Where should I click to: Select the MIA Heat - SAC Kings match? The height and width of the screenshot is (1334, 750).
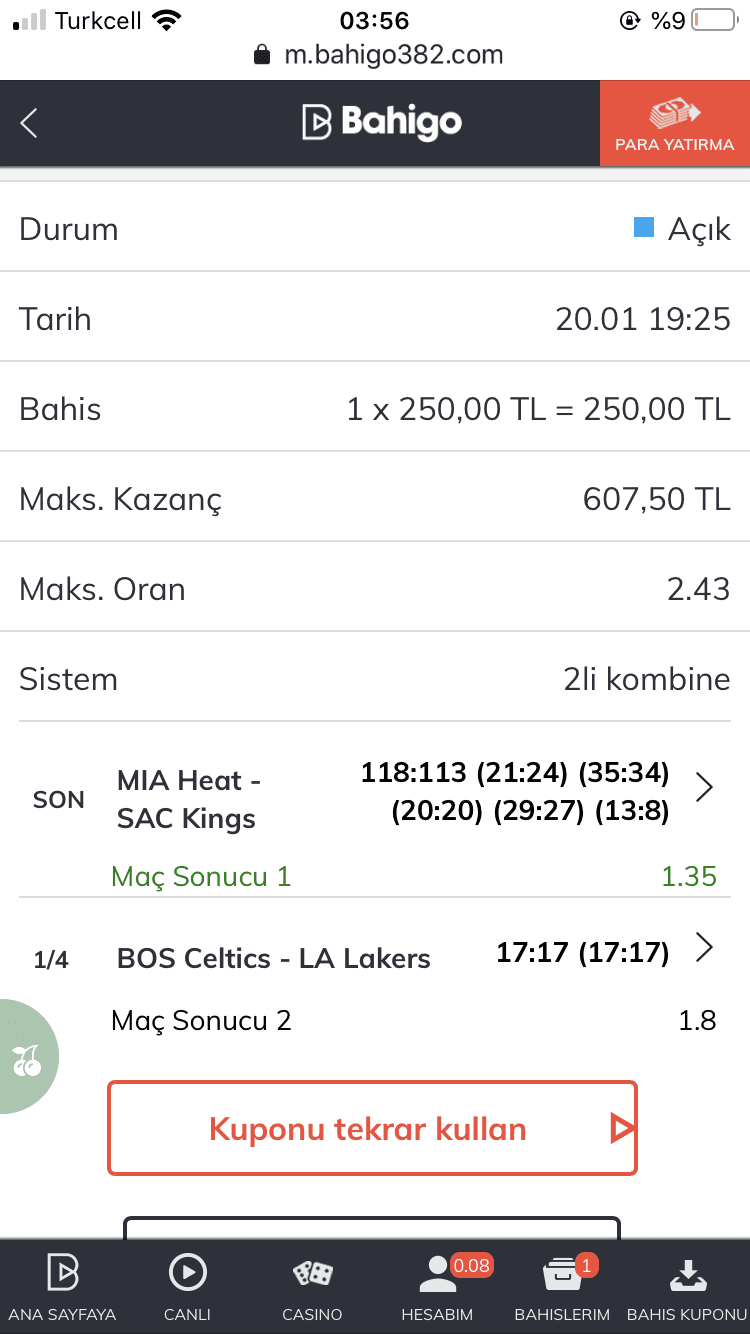click(x=186, y=799)
